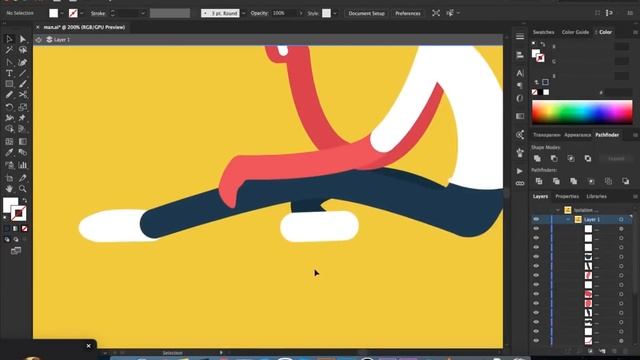Select the Direct Selection tool

pyautogui.click(x=23, y=39)
